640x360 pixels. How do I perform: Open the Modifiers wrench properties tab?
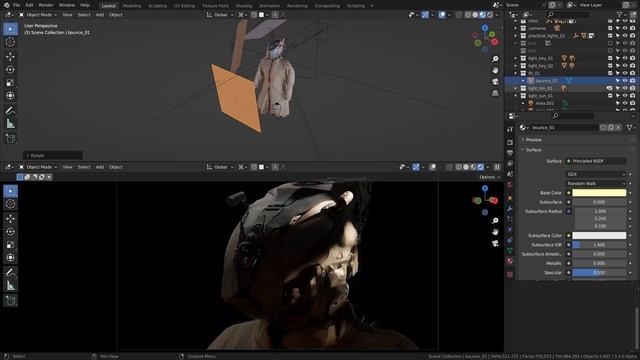pos(510,209)
